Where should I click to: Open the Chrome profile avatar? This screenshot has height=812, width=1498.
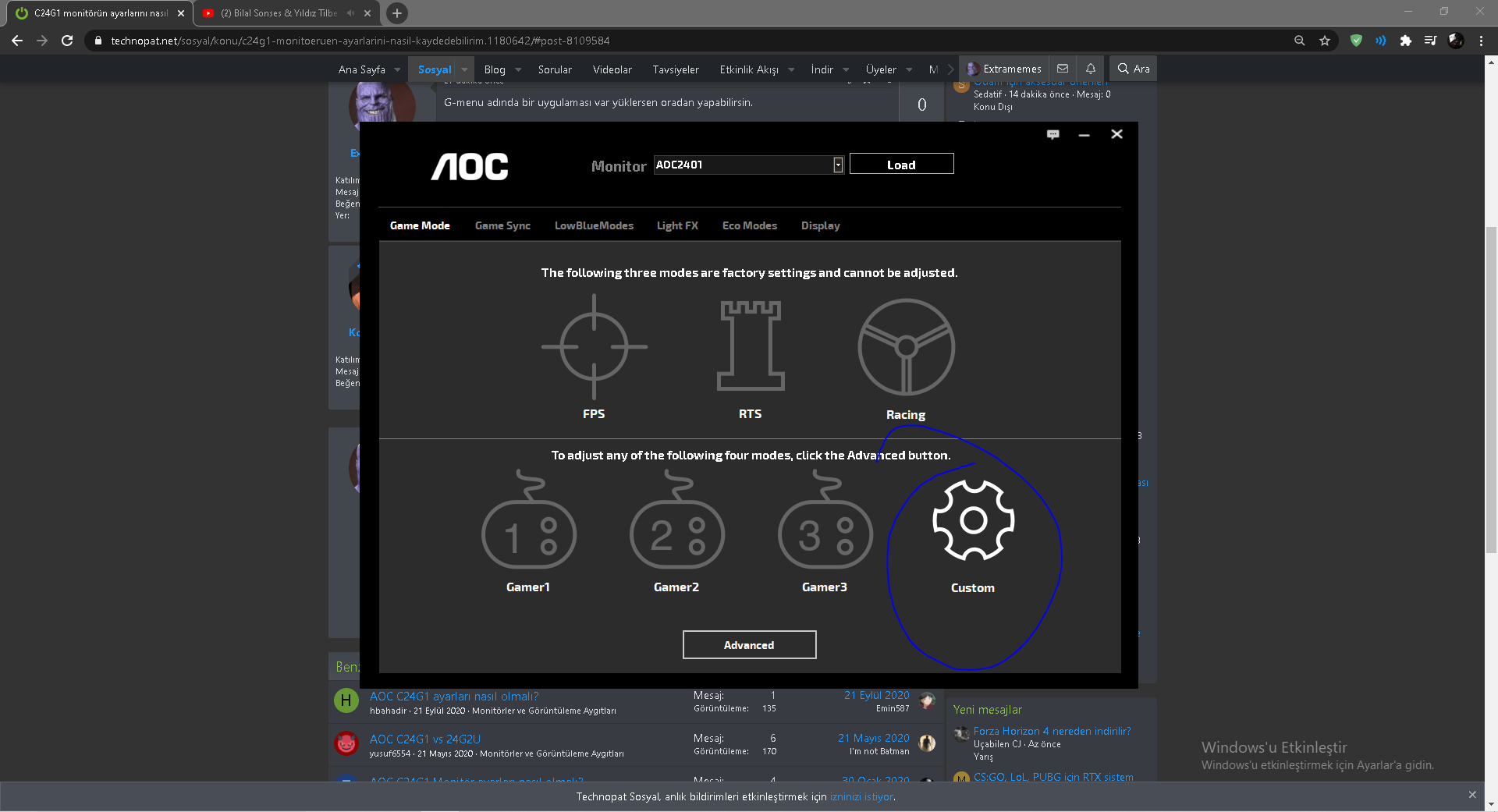pyautogui.click(x=1456, y=41)
